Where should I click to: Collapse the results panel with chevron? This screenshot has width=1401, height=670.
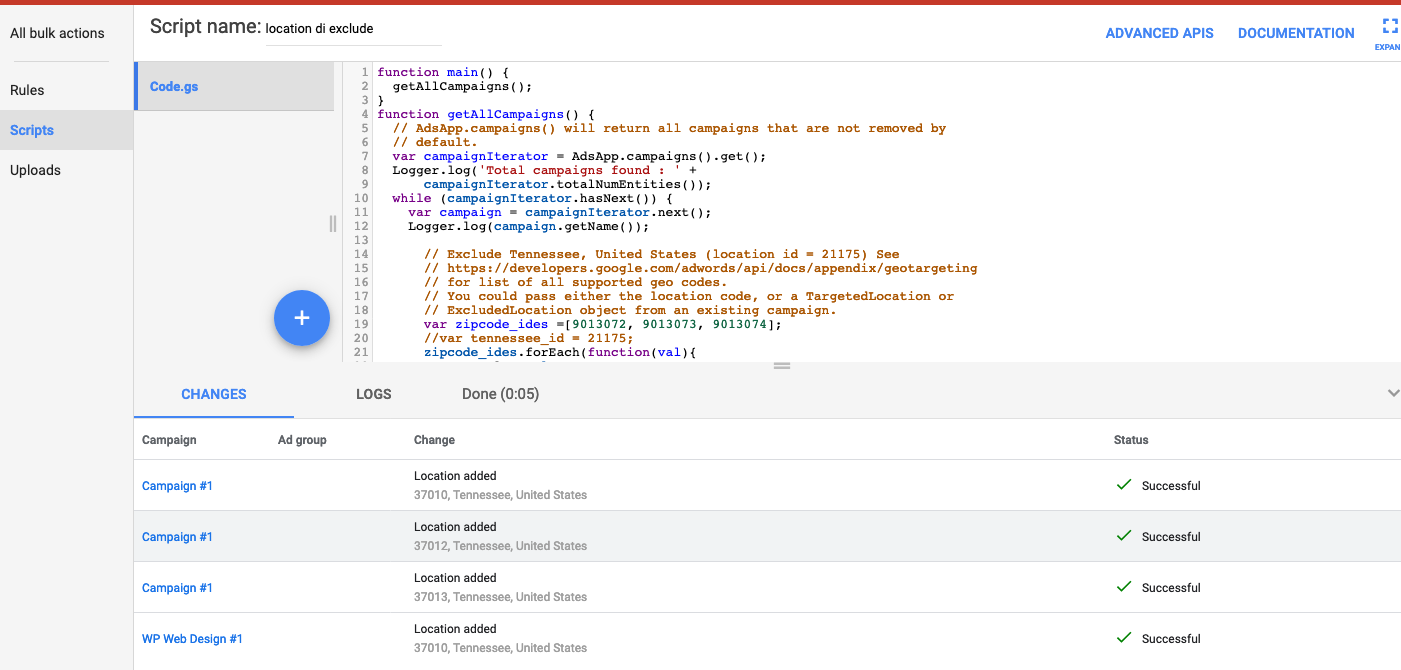(x=1392, y=394)
